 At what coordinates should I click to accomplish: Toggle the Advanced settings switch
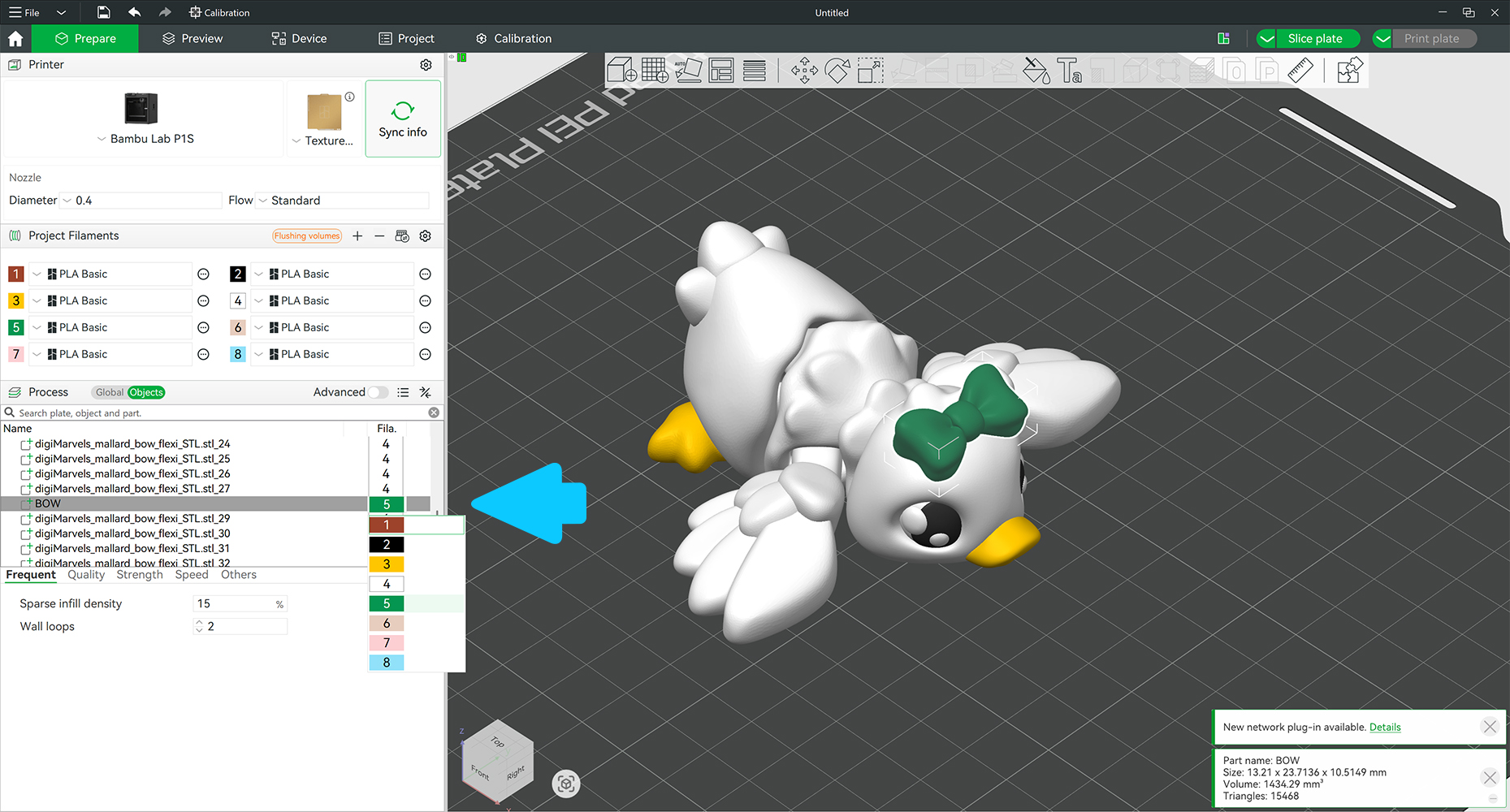click(377, 392)
